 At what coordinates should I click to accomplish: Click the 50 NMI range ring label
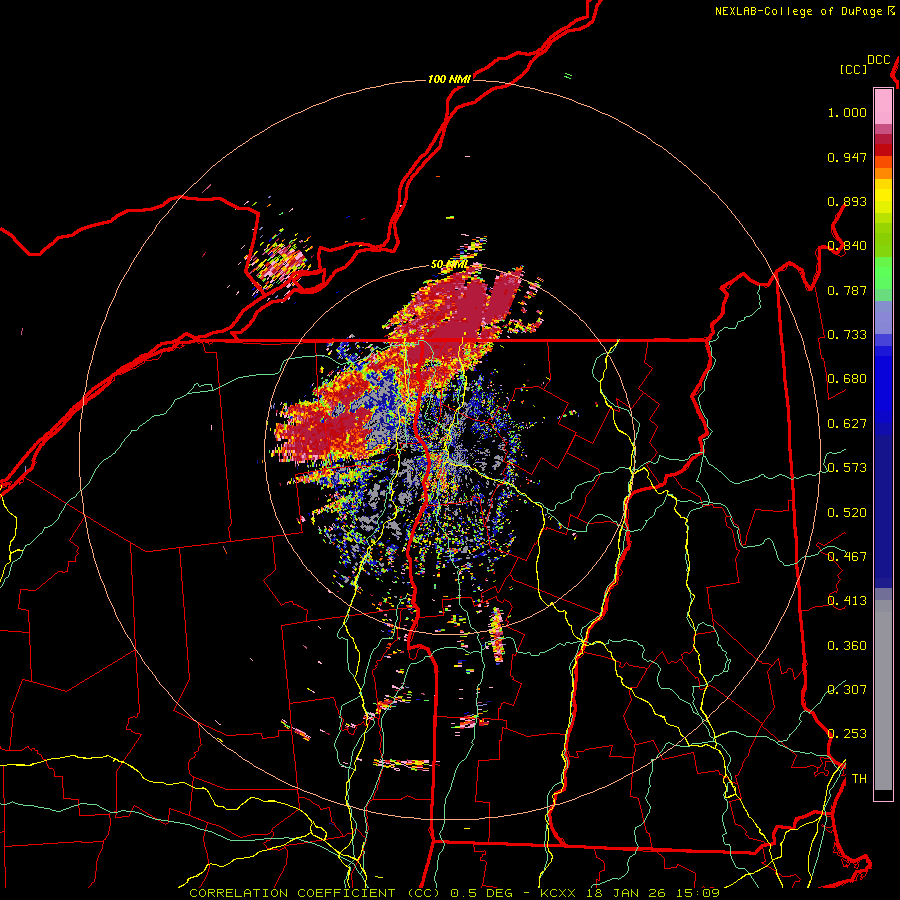(449, 265)
